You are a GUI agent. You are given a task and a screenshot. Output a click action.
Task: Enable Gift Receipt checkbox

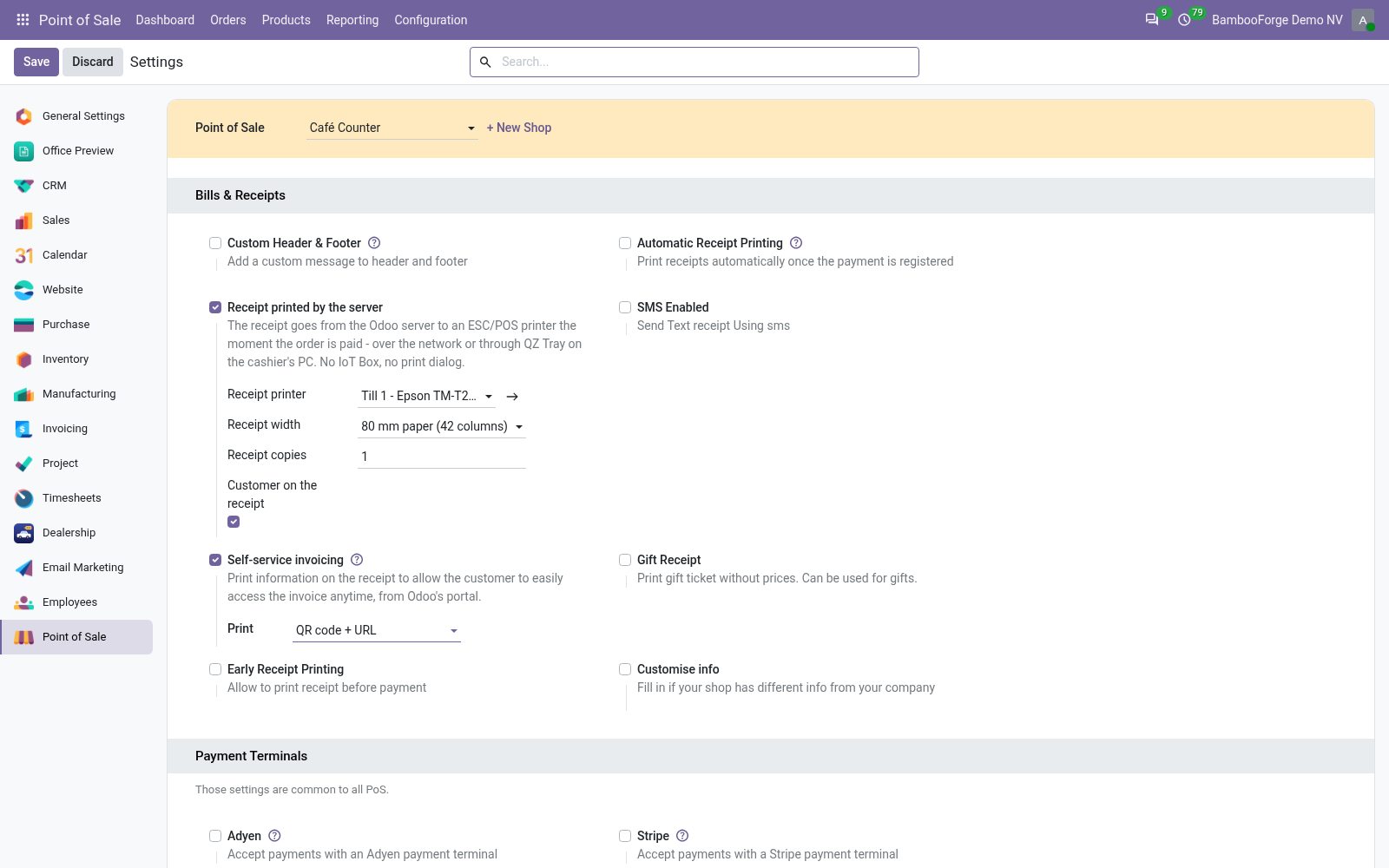tap(625, 560)
